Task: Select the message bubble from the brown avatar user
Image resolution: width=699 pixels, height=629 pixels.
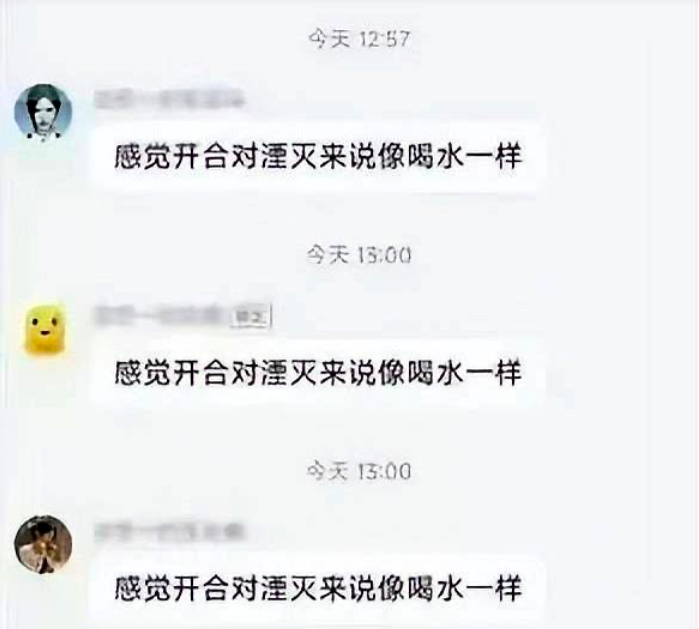Action: pyautogui.click(x=318, y=588)
